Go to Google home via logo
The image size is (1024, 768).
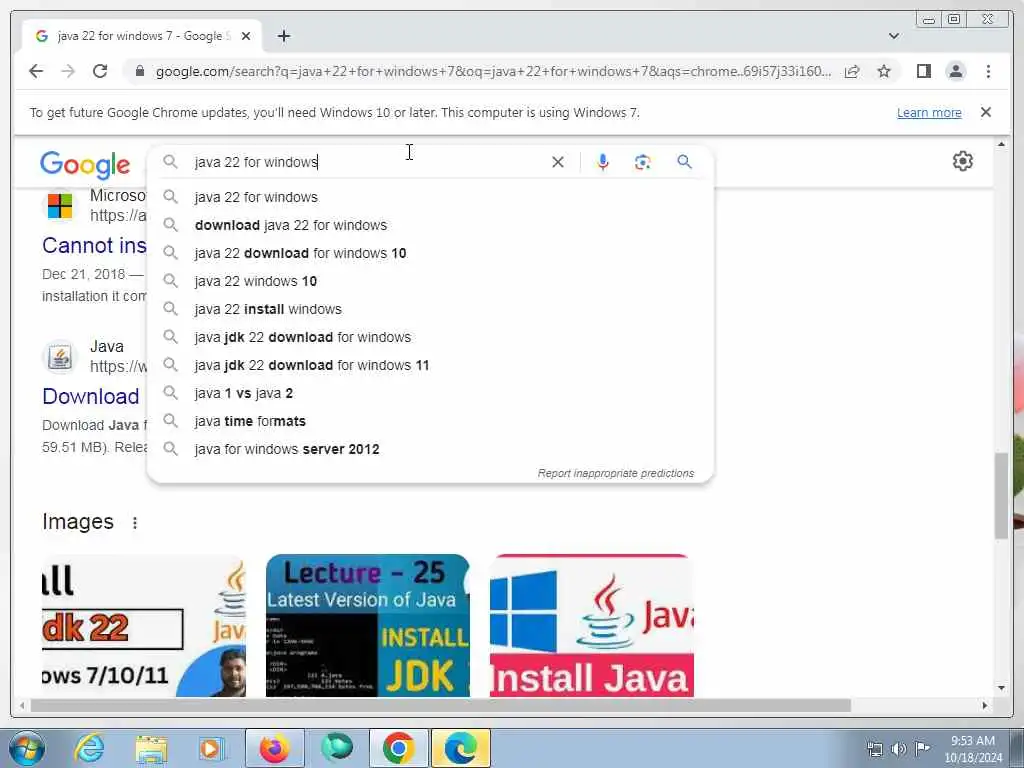pos(85,165)
